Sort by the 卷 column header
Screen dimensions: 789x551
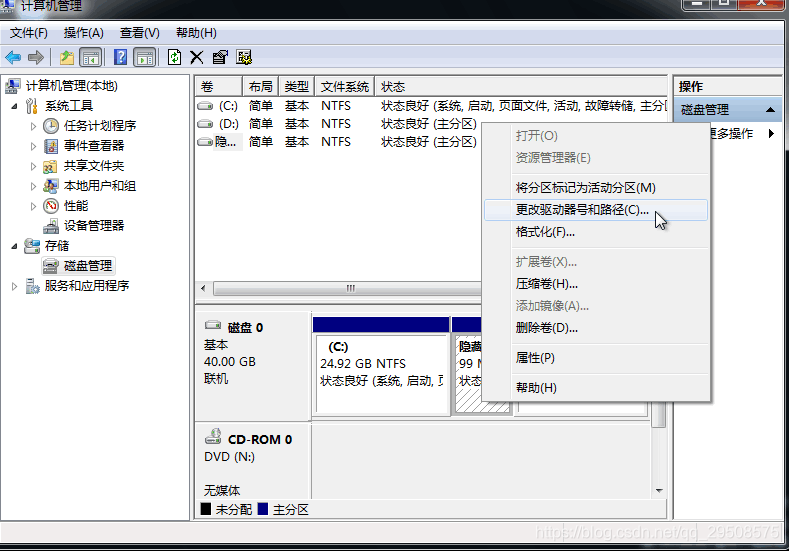pyautogui.click(x=218, y=87)
